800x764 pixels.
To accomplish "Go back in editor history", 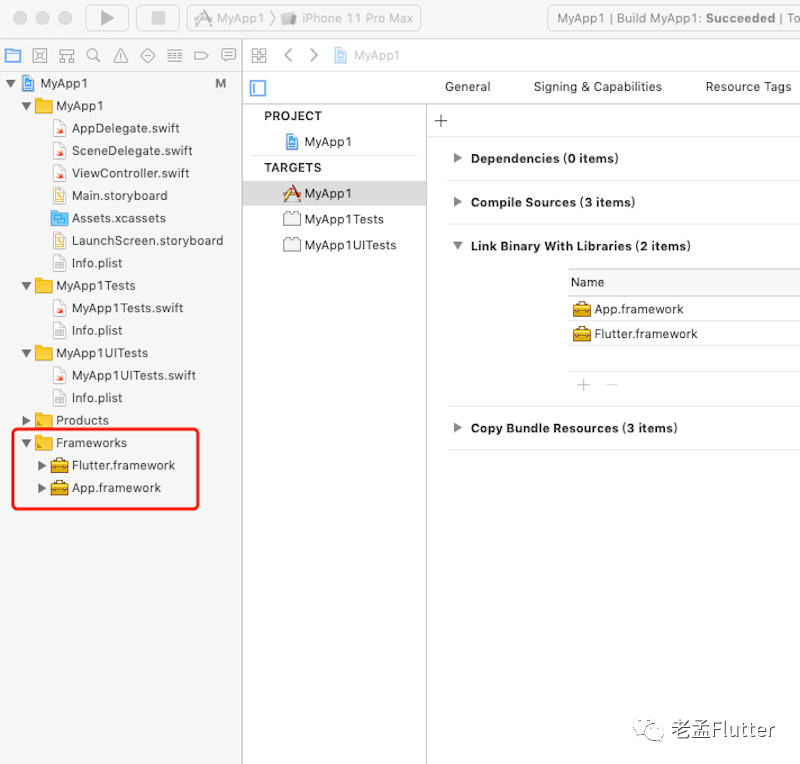I will [288, 55].
